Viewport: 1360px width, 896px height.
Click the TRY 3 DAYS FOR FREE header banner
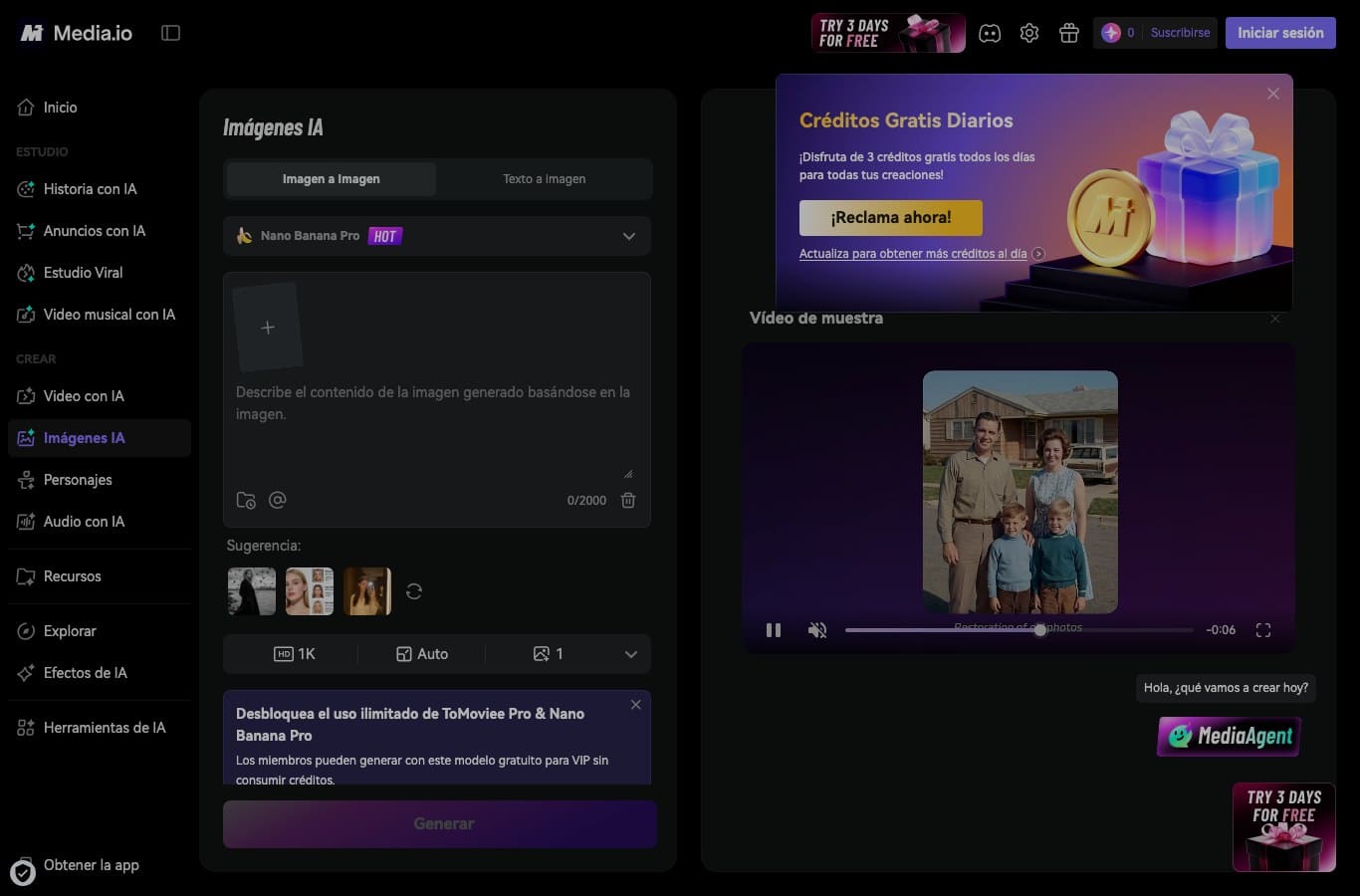(888, 33)
